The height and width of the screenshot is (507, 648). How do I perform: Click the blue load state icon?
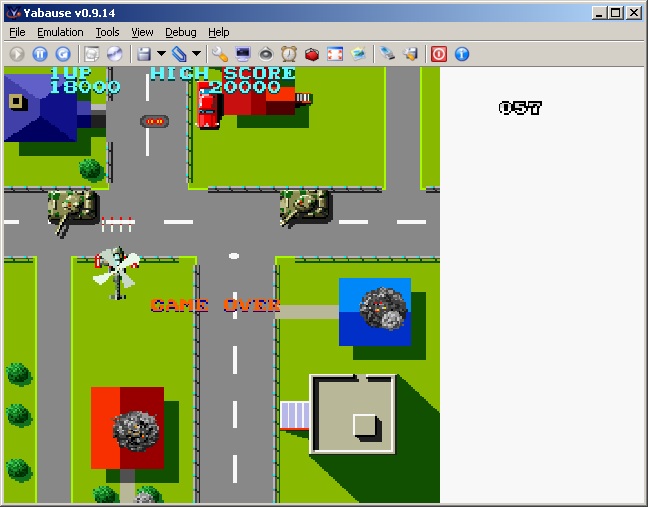click(x=179, y=54)
